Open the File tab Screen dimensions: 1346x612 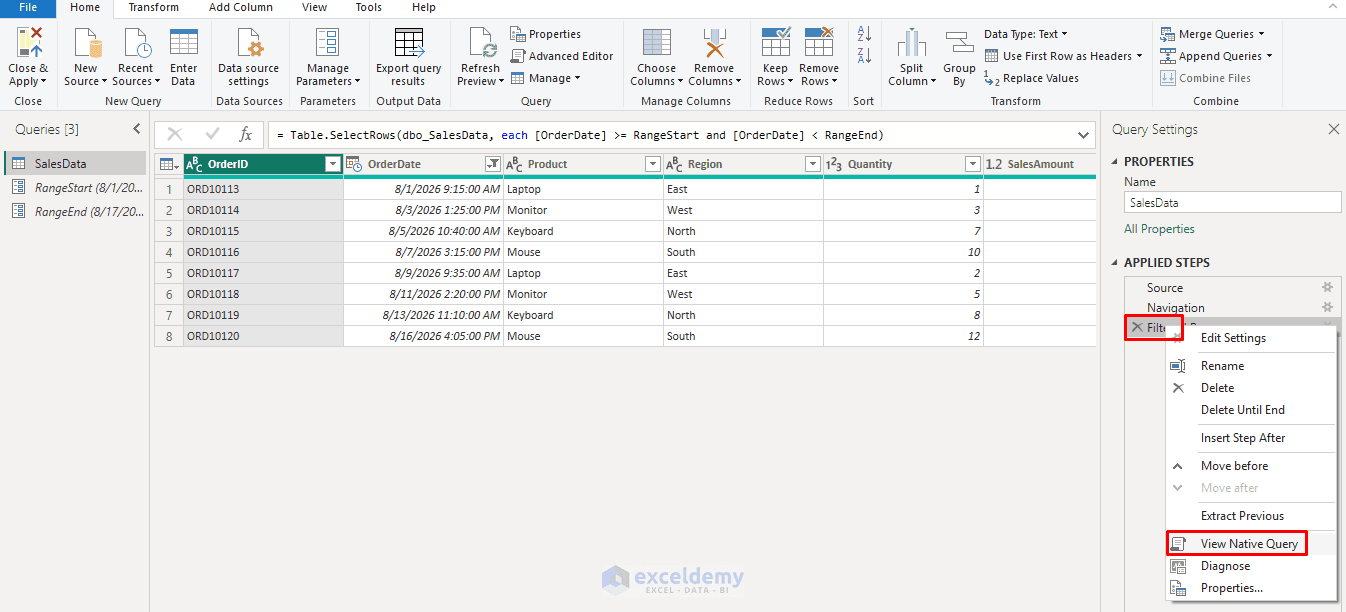click(28, 8)
